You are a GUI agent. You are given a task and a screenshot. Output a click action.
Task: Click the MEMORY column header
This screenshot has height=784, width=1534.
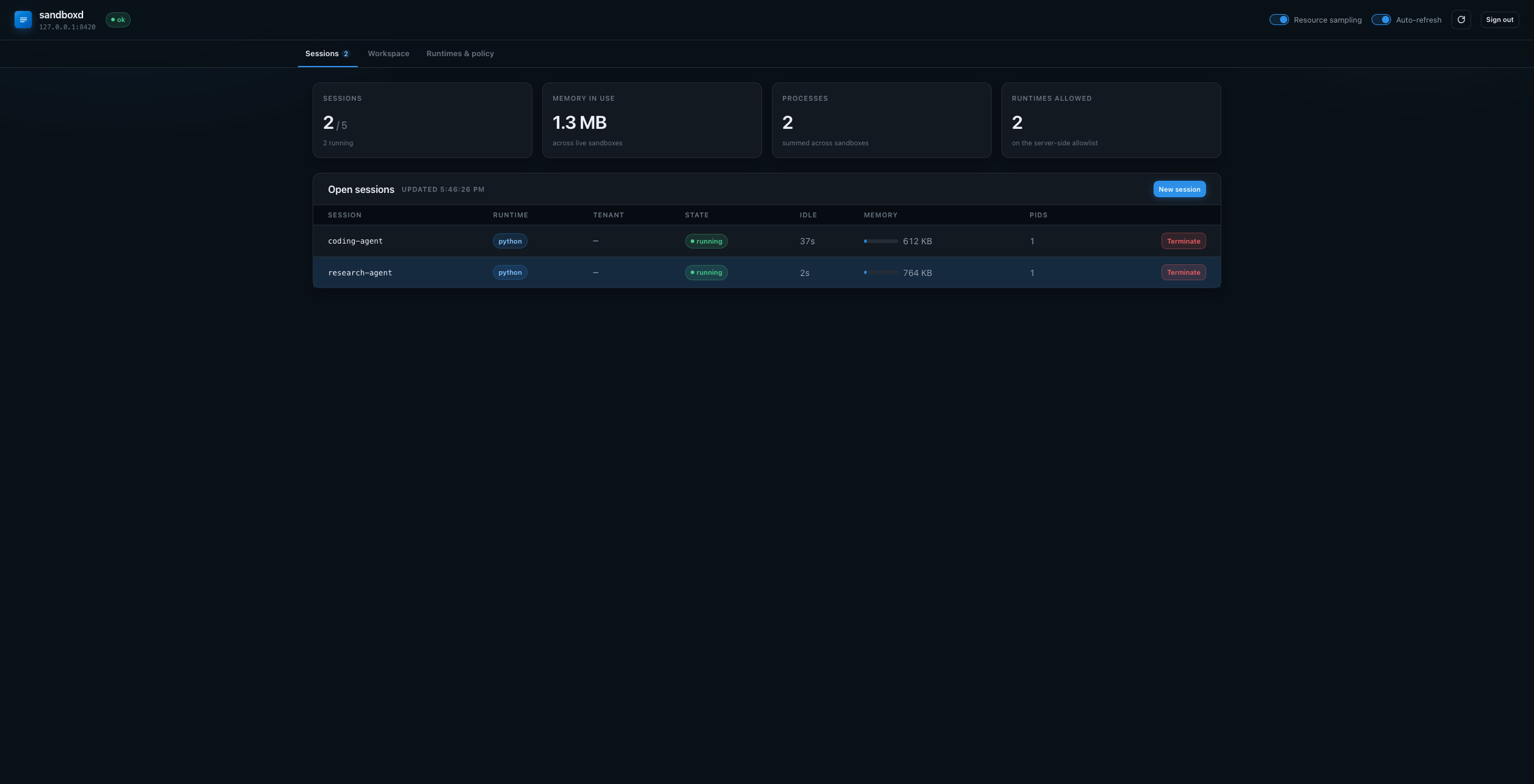point(881,215)
